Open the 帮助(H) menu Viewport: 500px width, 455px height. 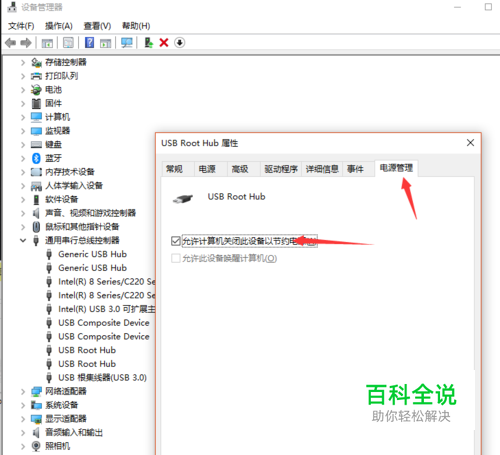(136, 26)
